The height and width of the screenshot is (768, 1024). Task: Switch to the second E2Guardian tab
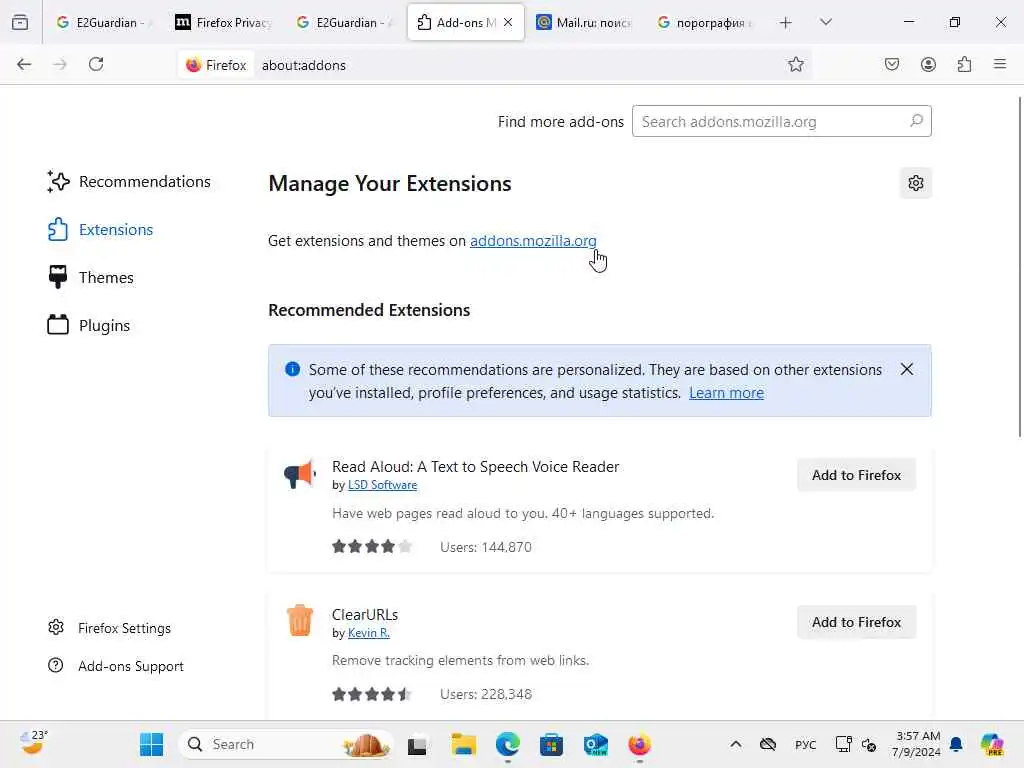(344, 22)
